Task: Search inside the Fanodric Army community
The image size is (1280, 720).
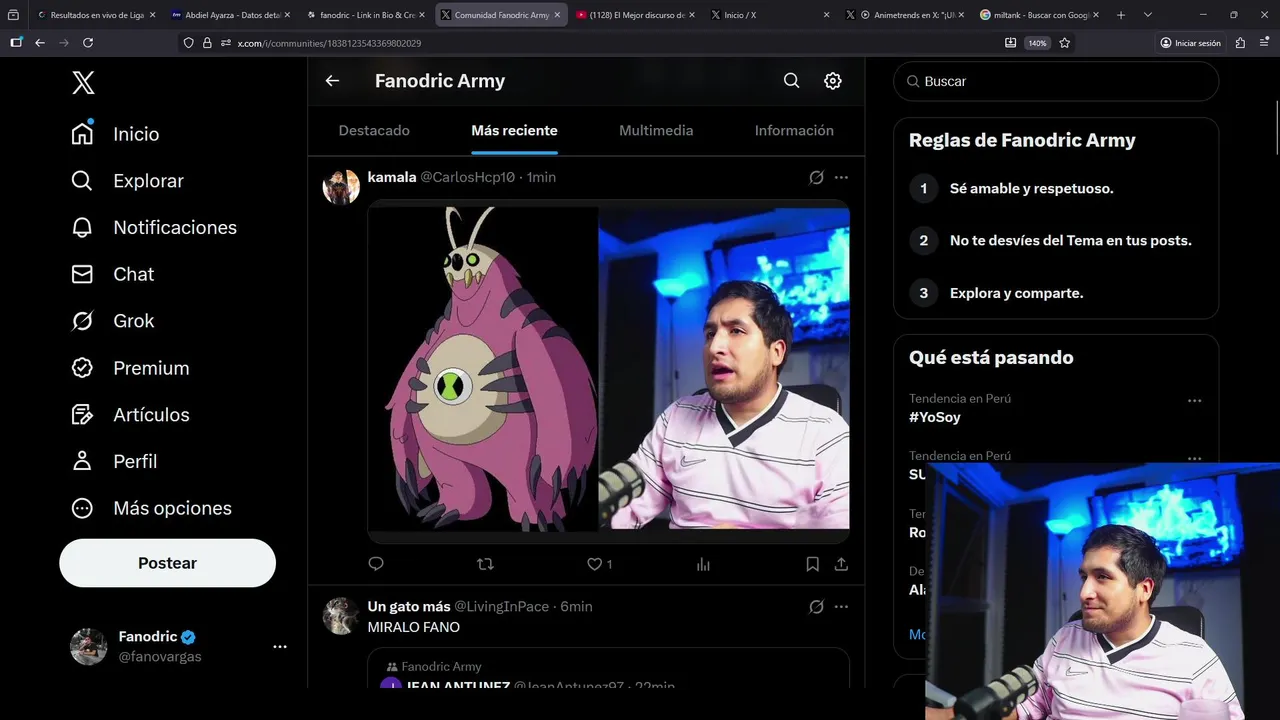Action: pos(791,81)
